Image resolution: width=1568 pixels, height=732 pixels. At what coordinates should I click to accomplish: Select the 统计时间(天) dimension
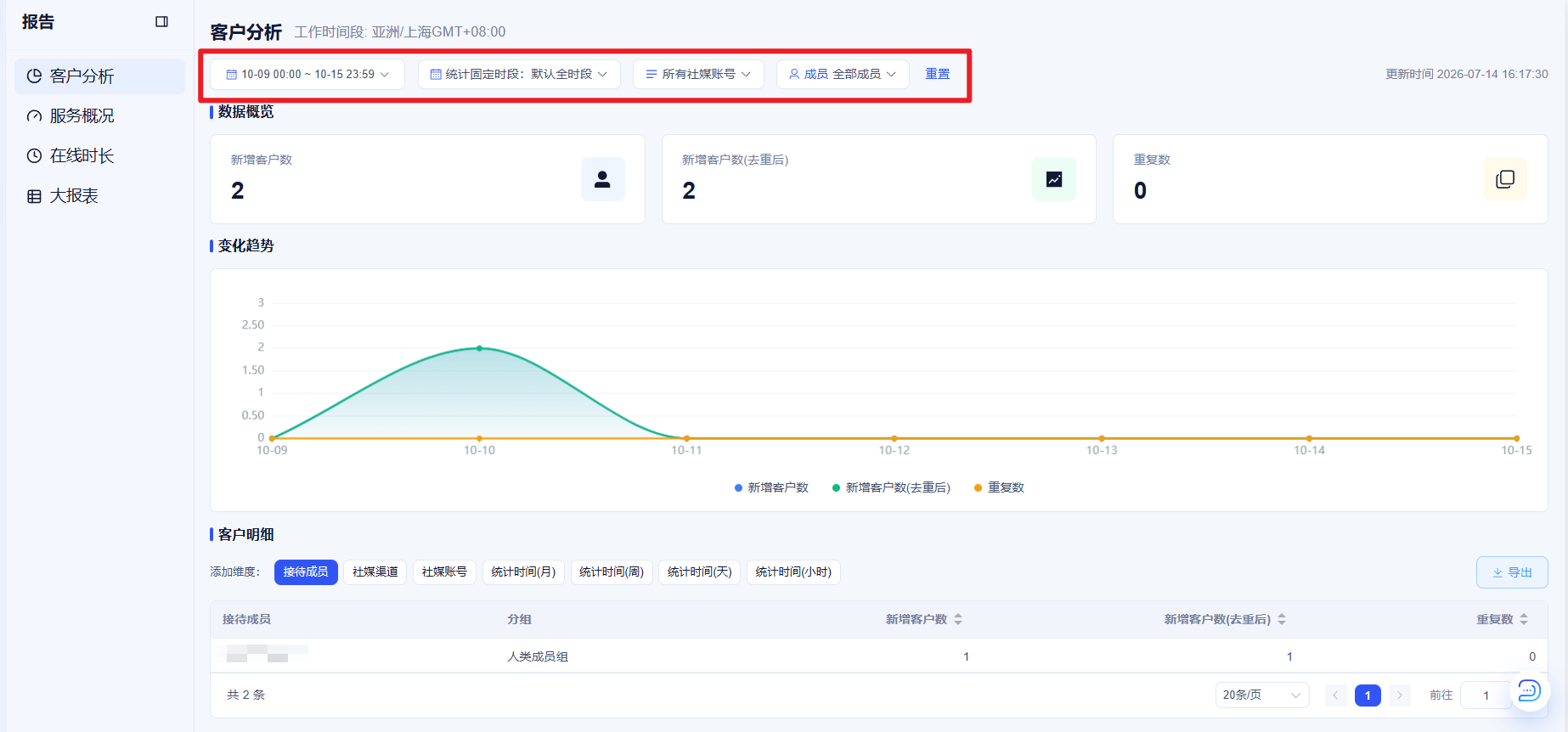click(700, 572)
